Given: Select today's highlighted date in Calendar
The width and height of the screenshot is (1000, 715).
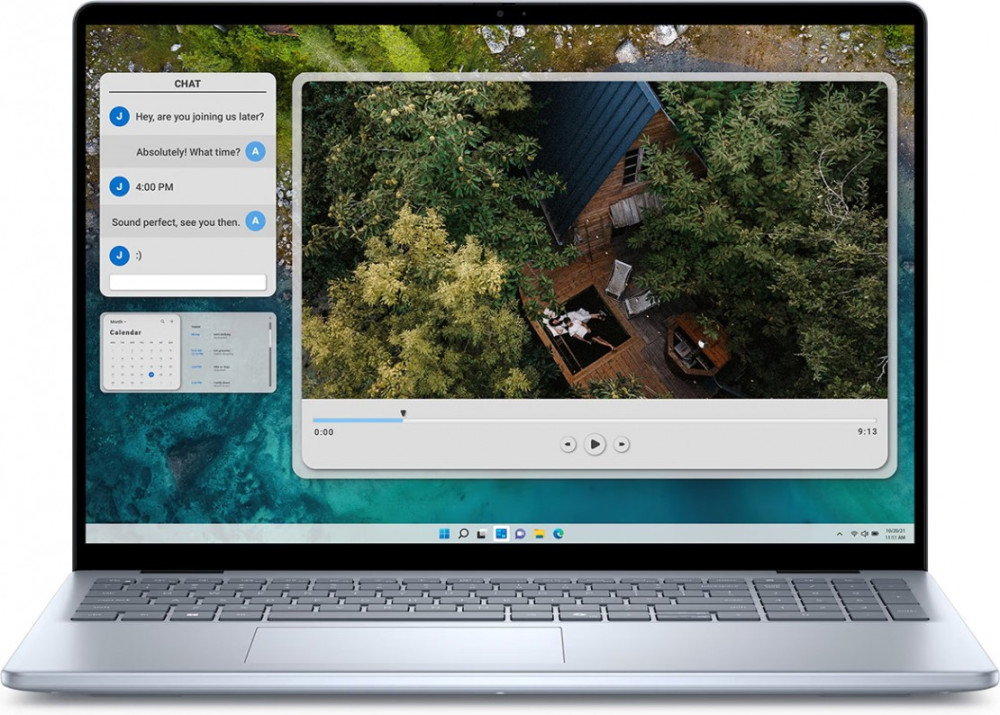Looking at the screenshot, I should 152,375.
